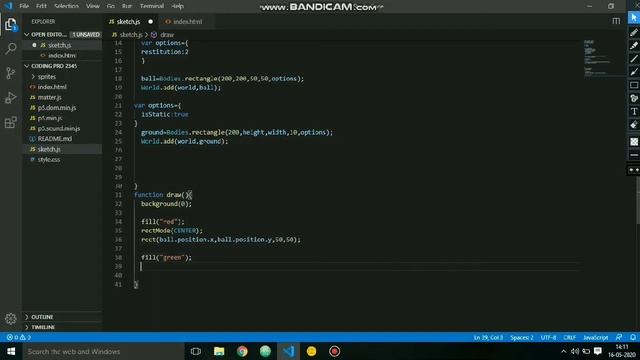Switch to the sketch.js tab
This screenshot has width=640, height=360.
coord(128,21)
